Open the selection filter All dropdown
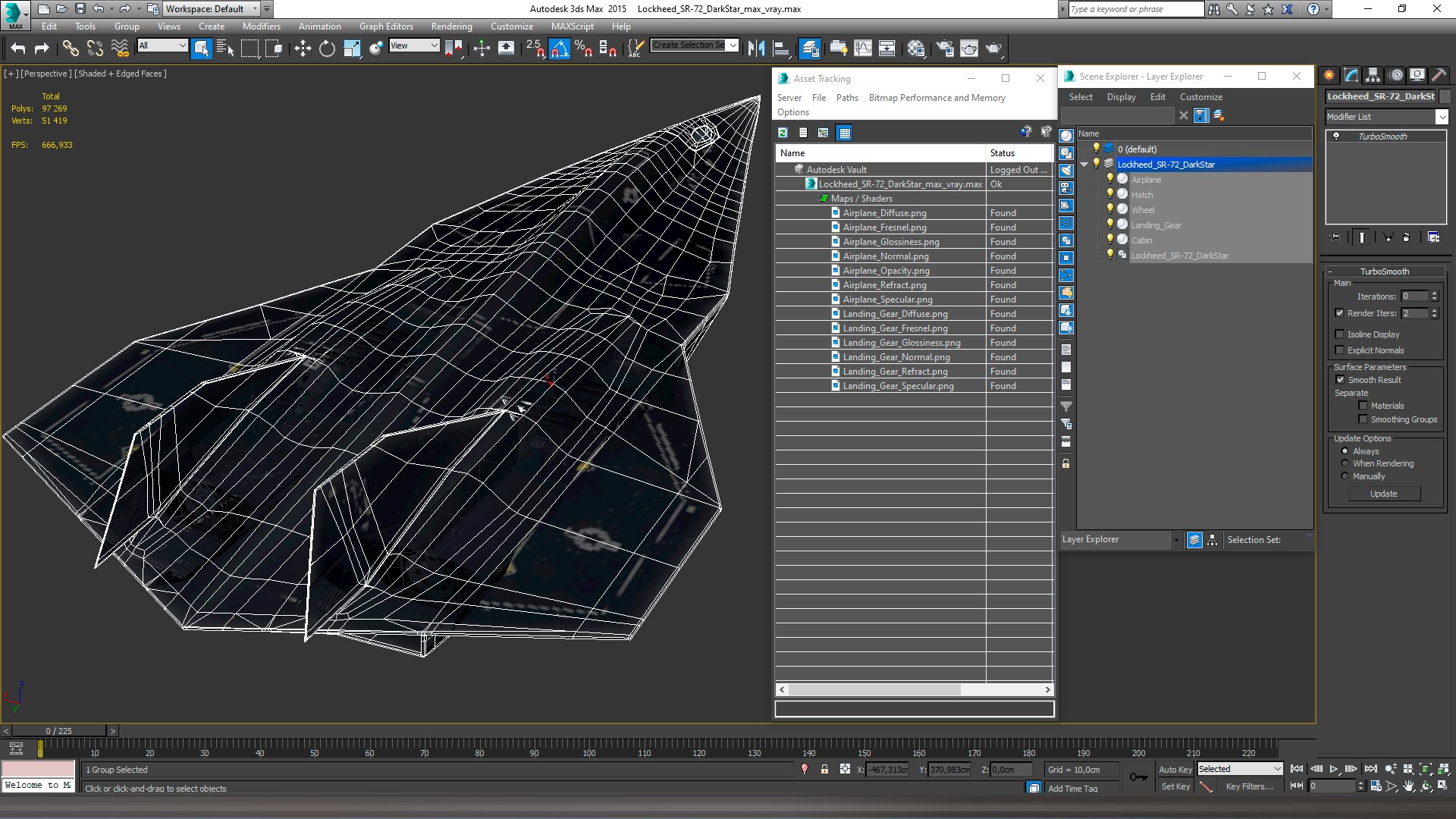1456x819 pixels. [x=162, y=45]
